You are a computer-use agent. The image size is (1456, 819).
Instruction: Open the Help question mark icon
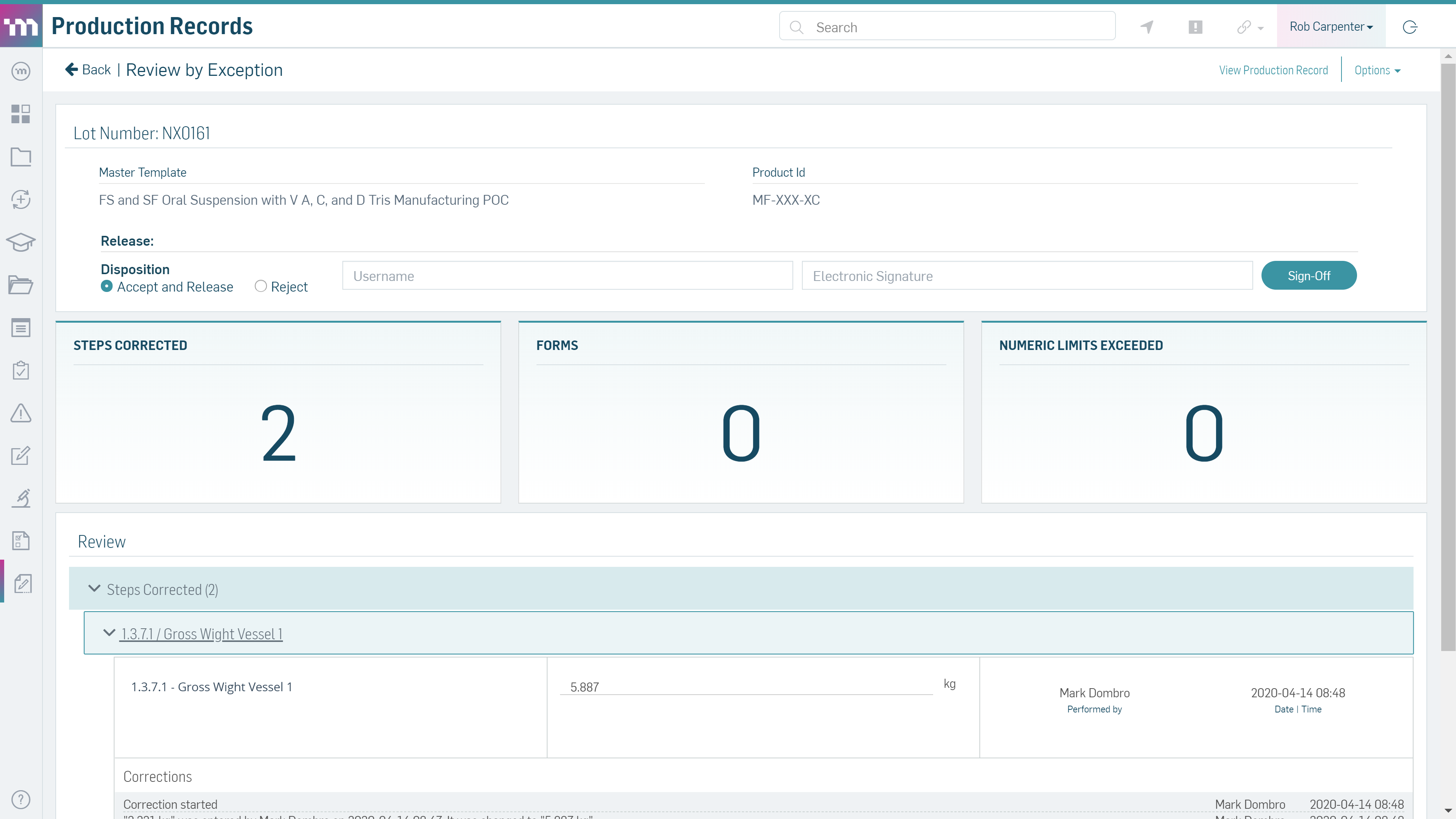tap(20, 799)
